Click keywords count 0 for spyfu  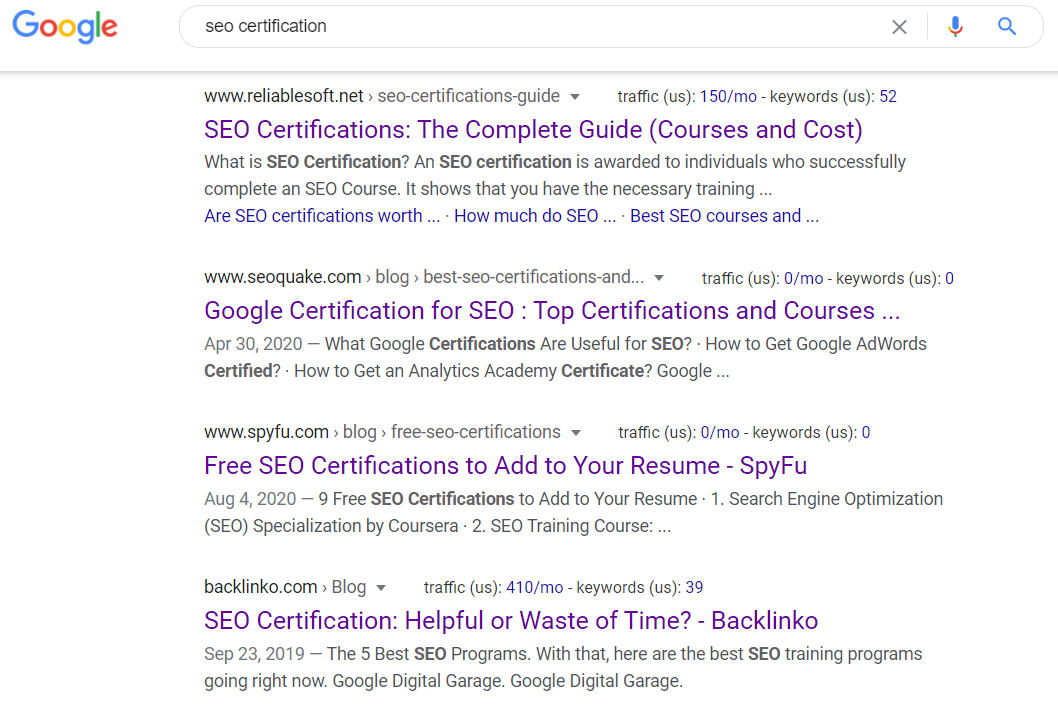pyautogui.click(x=866, y=433)
